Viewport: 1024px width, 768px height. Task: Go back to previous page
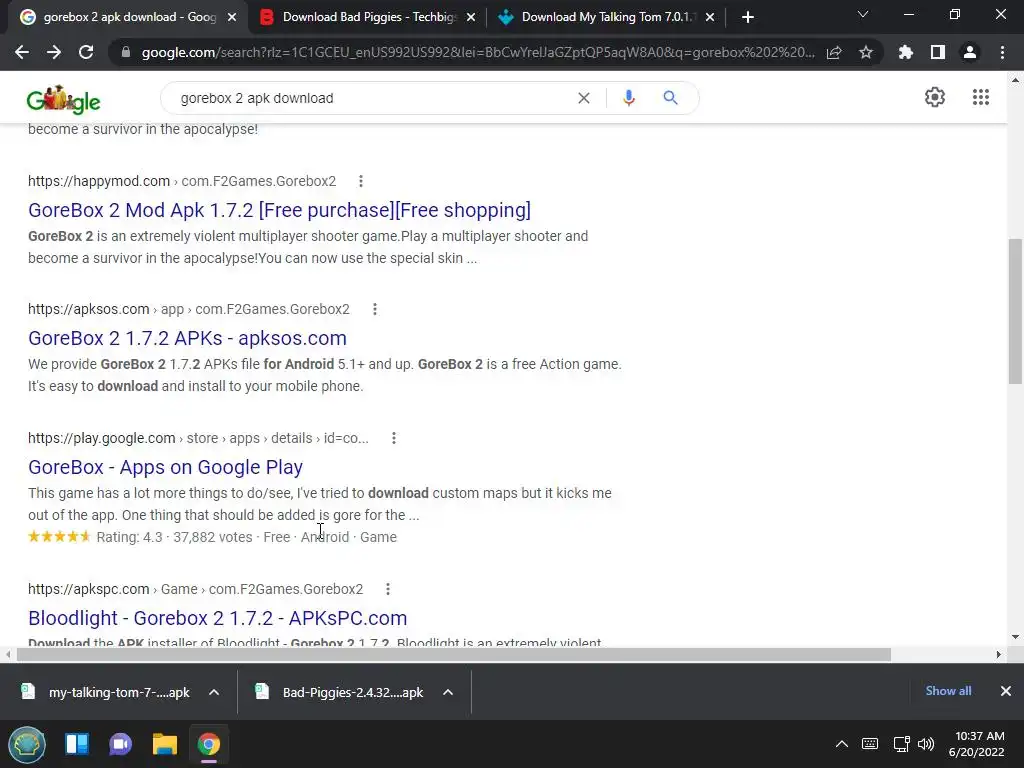pos(22,52)
